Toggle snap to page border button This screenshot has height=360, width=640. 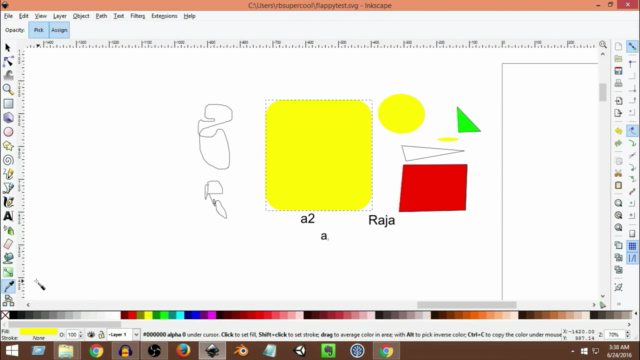tap(632, 233)
